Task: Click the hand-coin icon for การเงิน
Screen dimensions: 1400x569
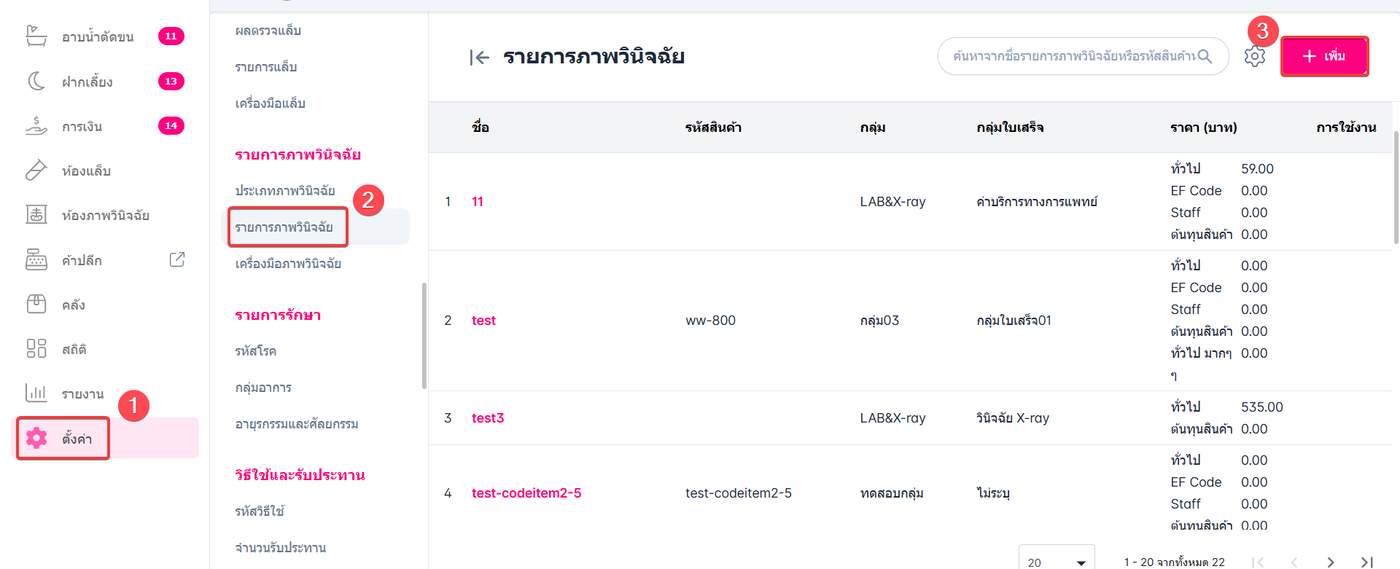Action: (36, 126)
